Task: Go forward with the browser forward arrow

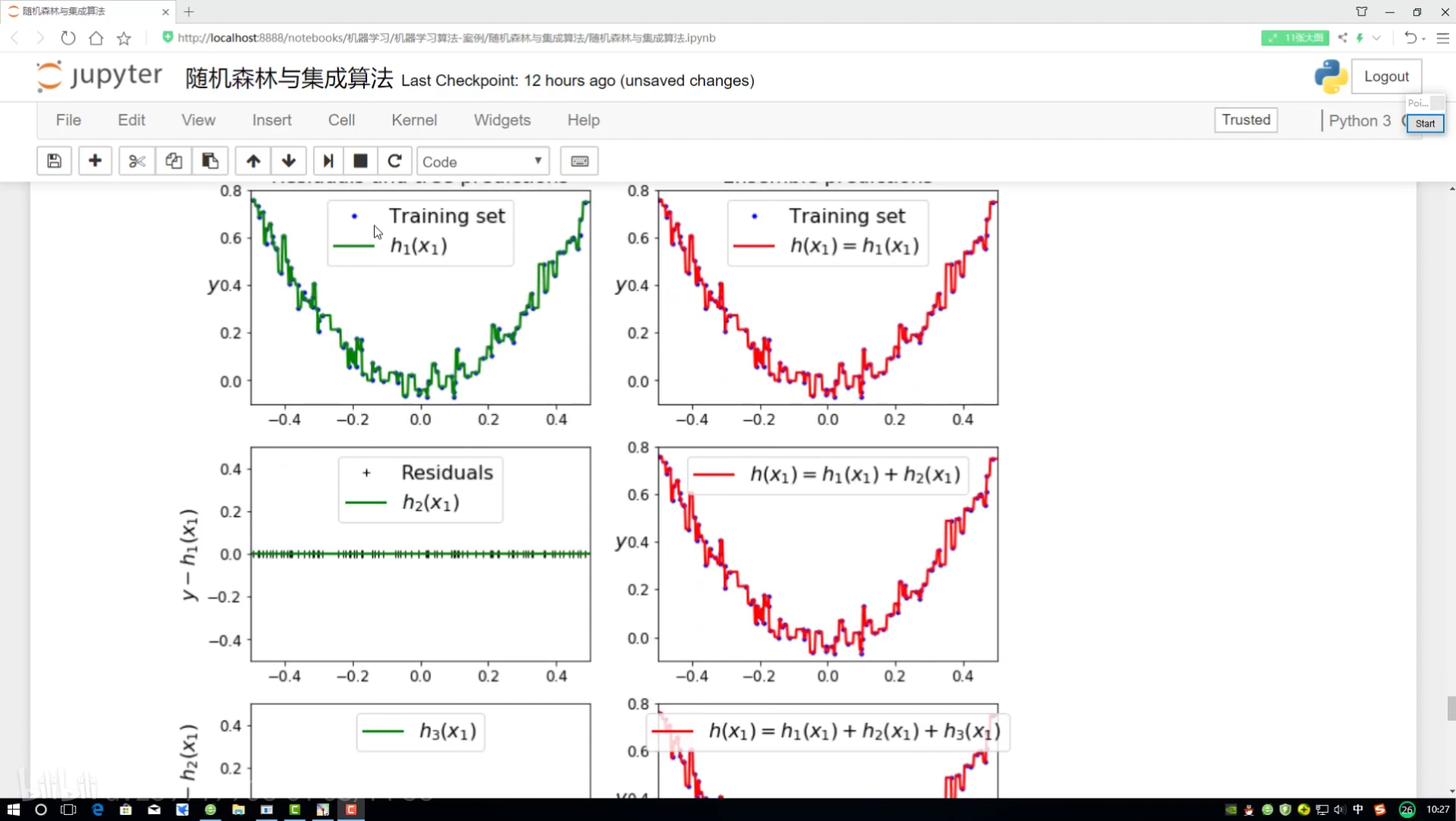Action: (x=40, y=38)
